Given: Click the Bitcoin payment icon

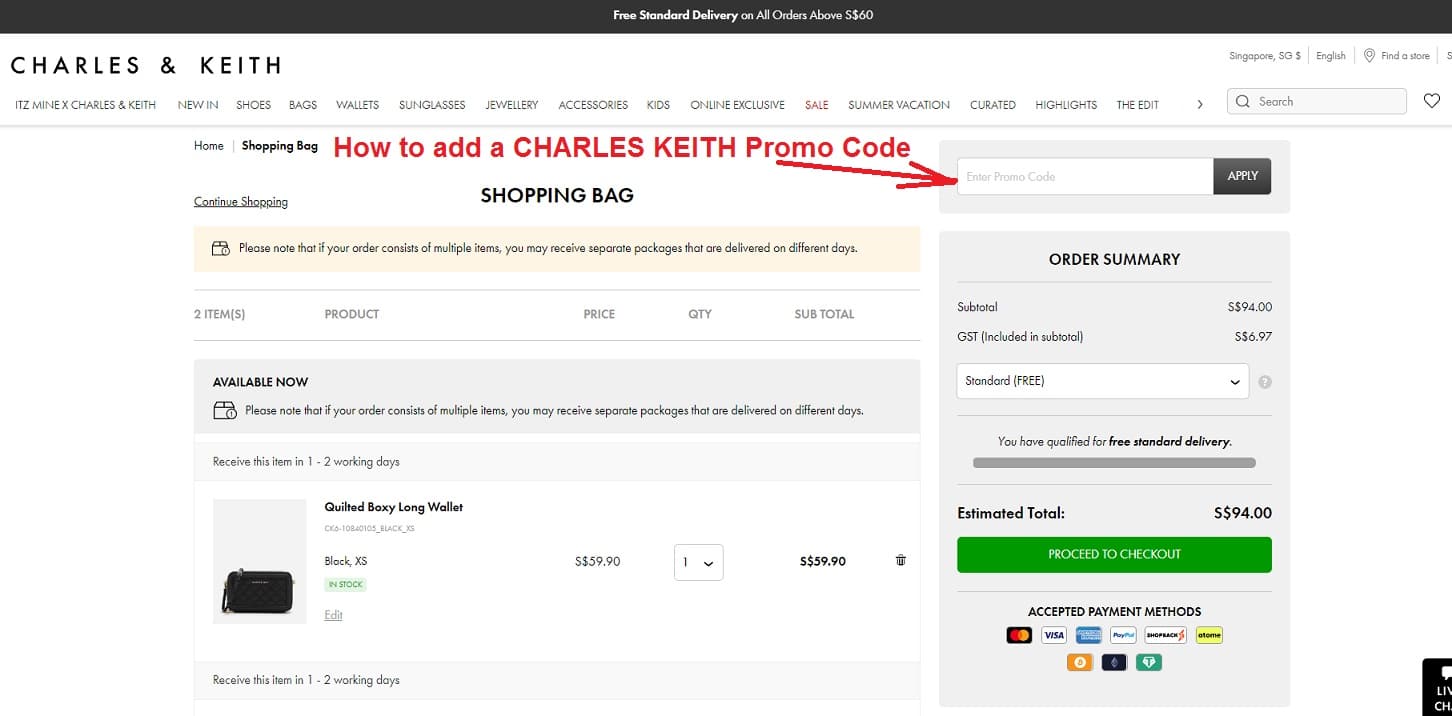Looking at the screenshot, I should (1080, 661).
